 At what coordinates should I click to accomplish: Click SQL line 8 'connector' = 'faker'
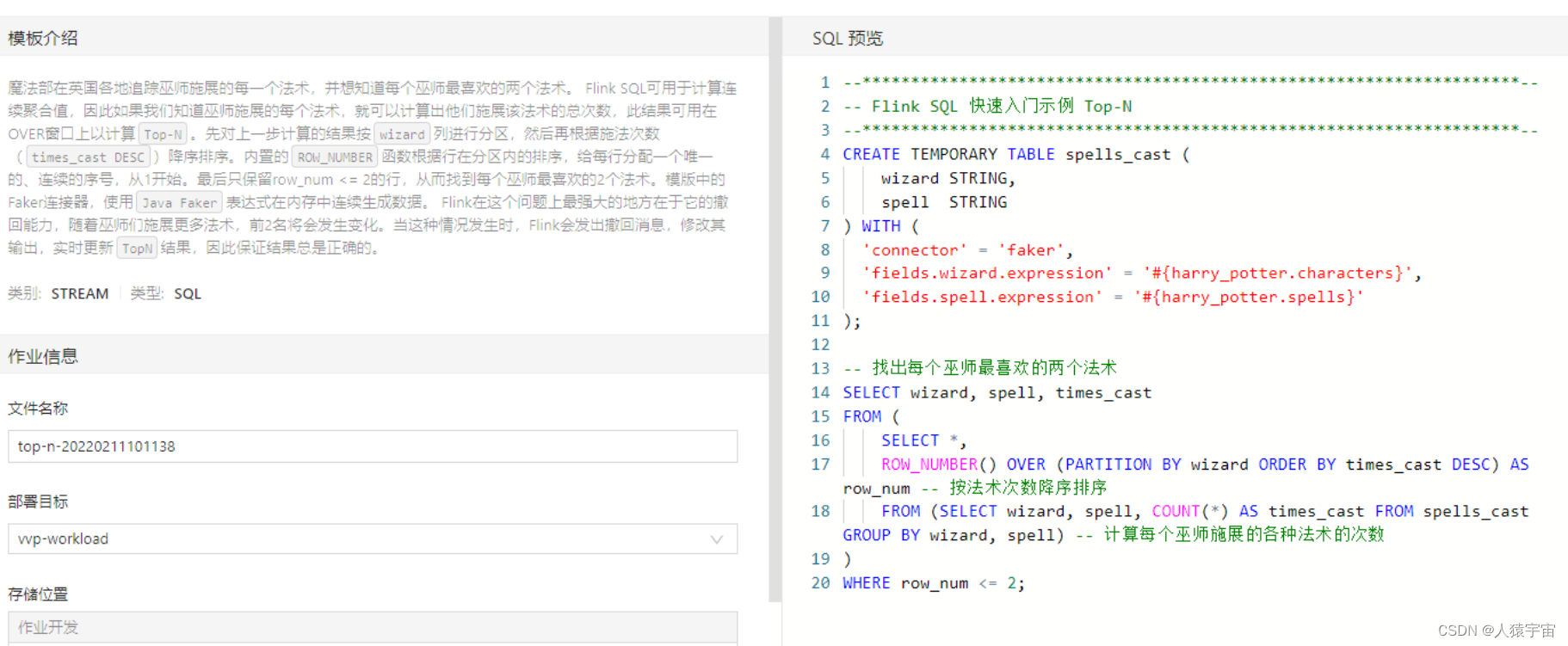coord(967,250)
